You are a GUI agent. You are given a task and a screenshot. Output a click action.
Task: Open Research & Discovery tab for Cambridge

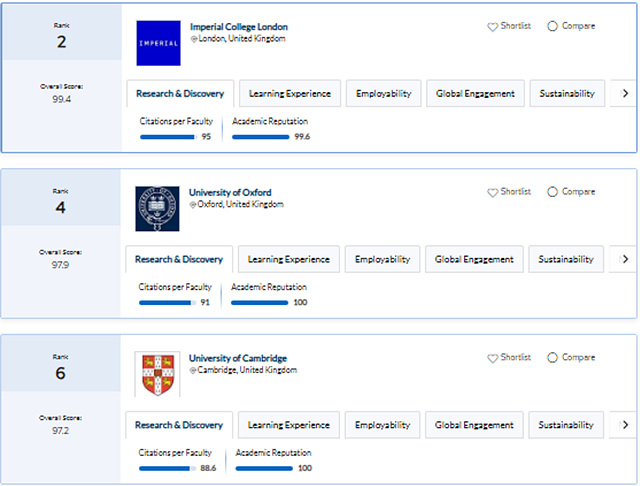[x=179, y=425]
